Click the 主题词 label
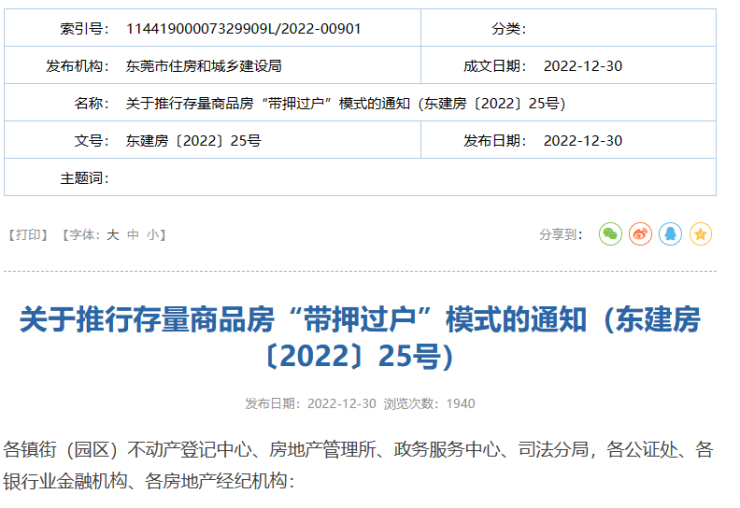 point(84,178)
